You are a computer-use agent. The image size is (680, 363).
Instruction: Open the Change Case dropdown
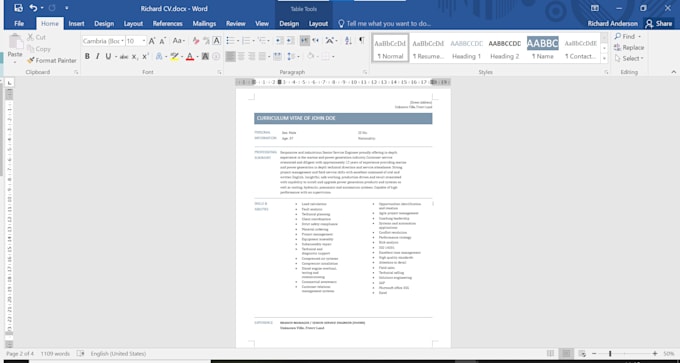click(178, 41)
